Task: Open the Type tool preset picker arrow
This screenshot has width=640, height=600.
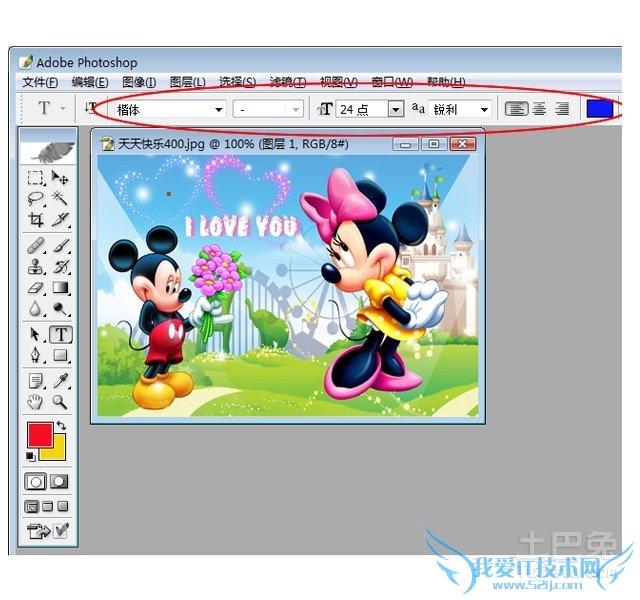Action: pyautogui.click(x=62, y=109)
